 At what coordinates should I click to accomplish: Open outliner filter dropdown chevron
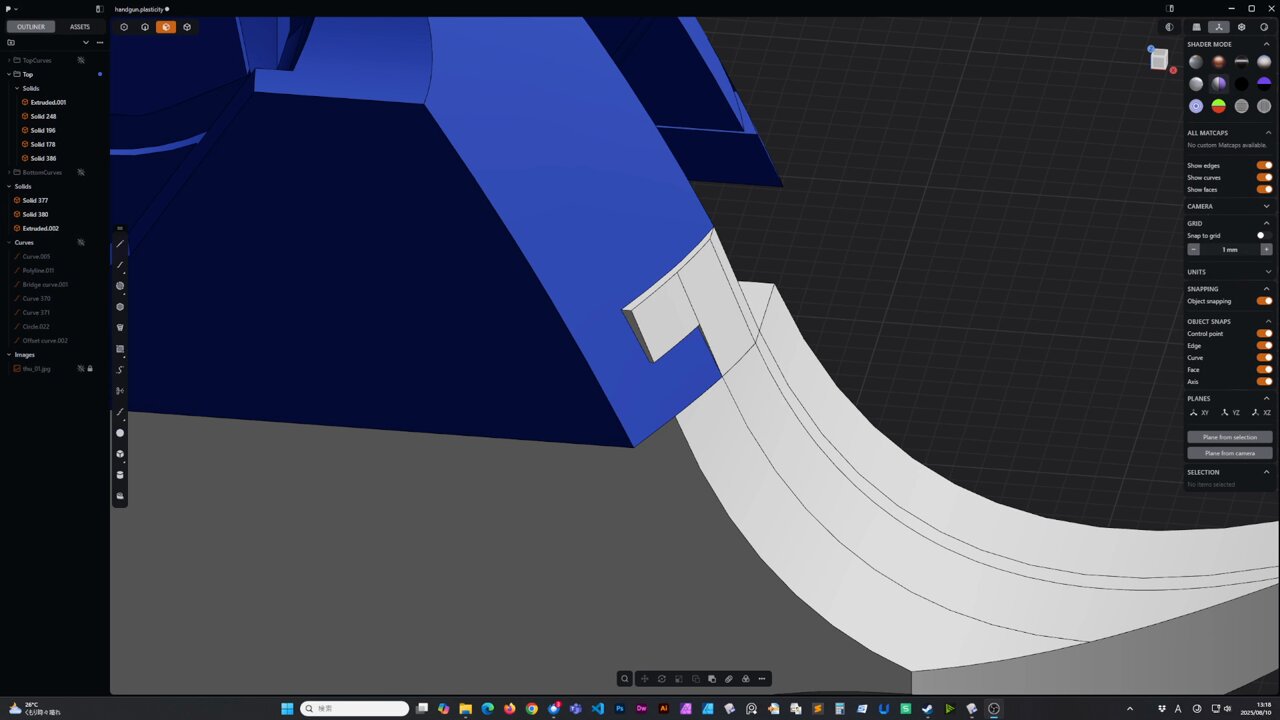[86, 42]
